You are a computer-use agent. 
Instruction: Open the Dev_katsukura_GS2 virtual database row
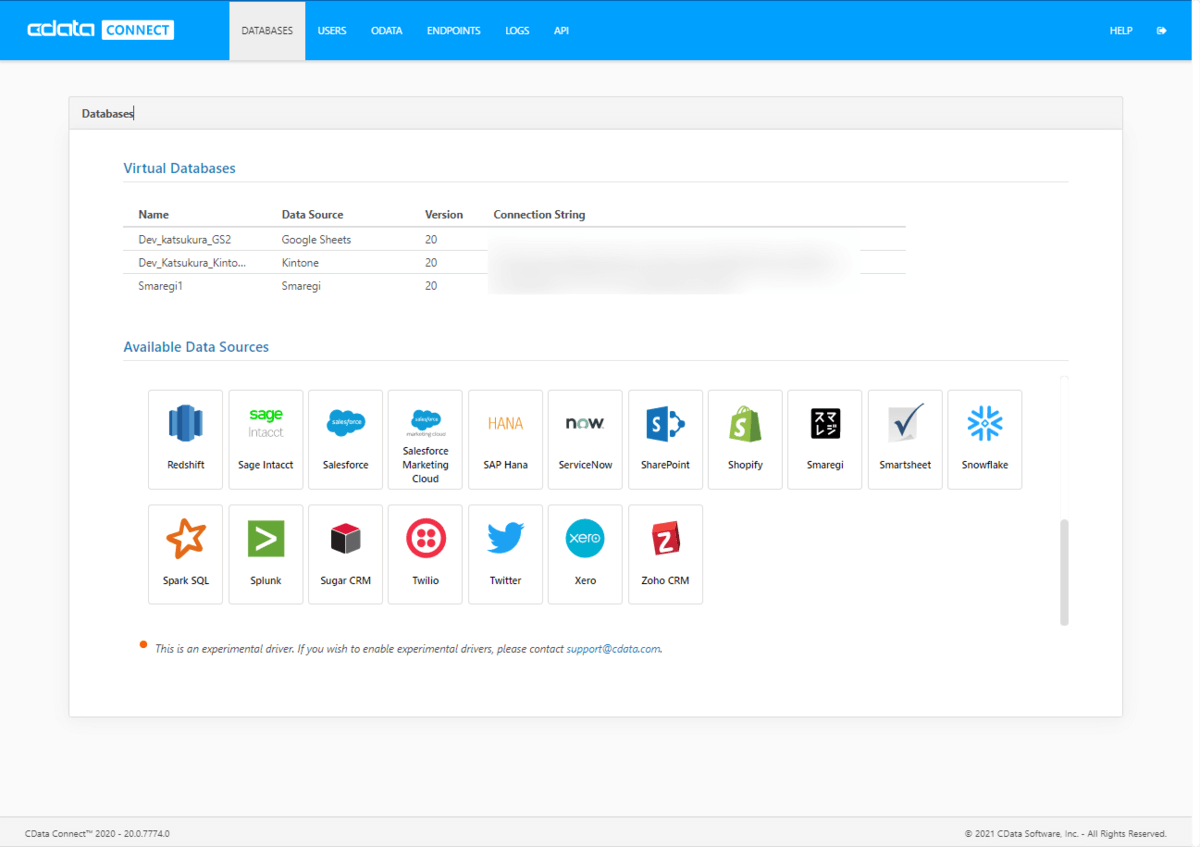click(185, 240)
